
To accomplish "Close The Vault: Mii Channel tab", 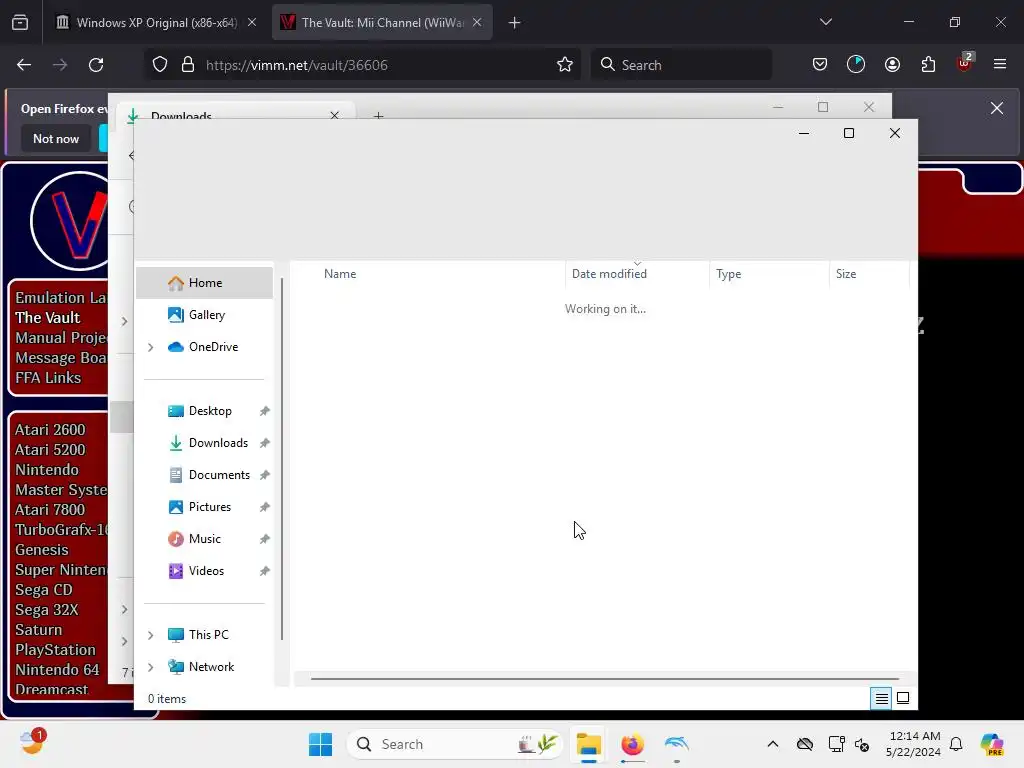I will click(x=477, y=22).
